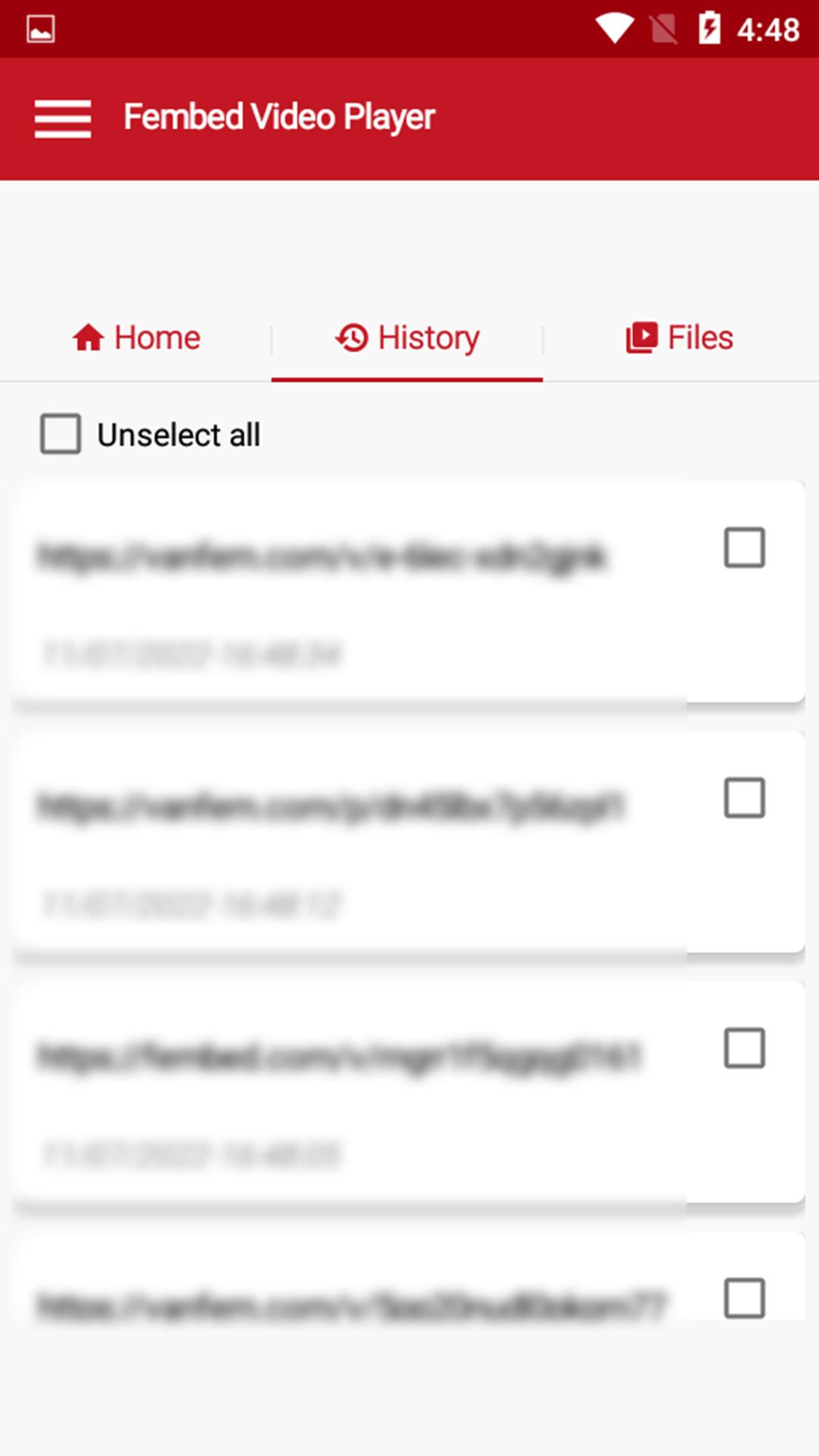Viewport: 819px width, 1456px height.
Task: Open the hamburger navigation menu
Action: [x=63, y=119]
